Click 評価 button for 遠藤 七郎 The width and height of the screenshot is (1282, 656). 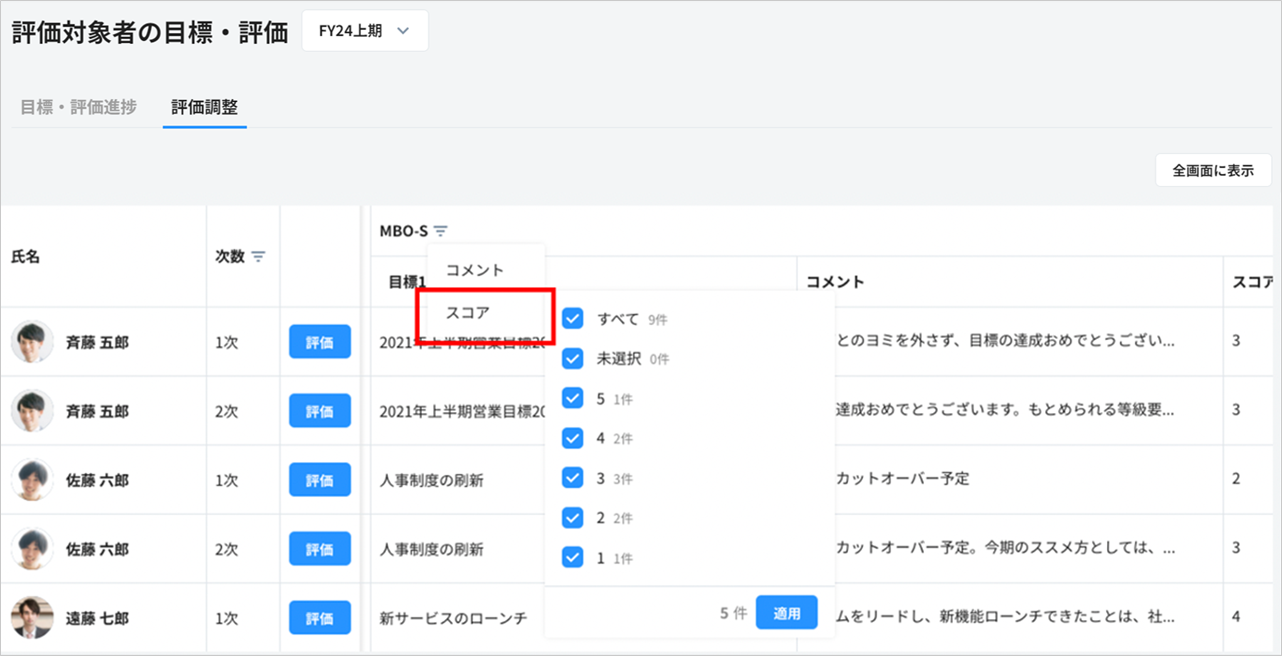tap(320, 618)
